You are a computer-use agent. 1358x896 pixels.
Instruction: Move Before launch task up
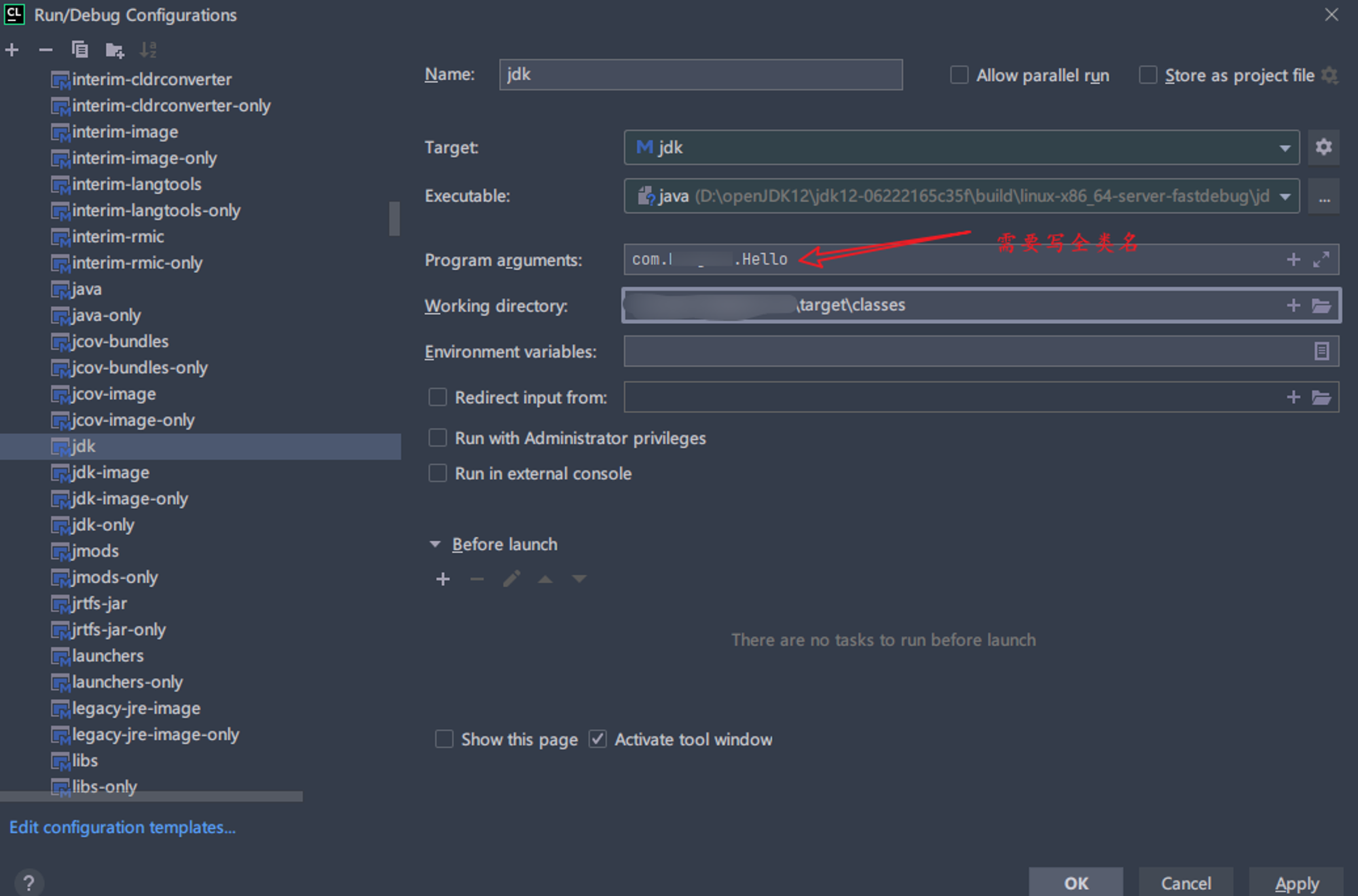point(545,579)
